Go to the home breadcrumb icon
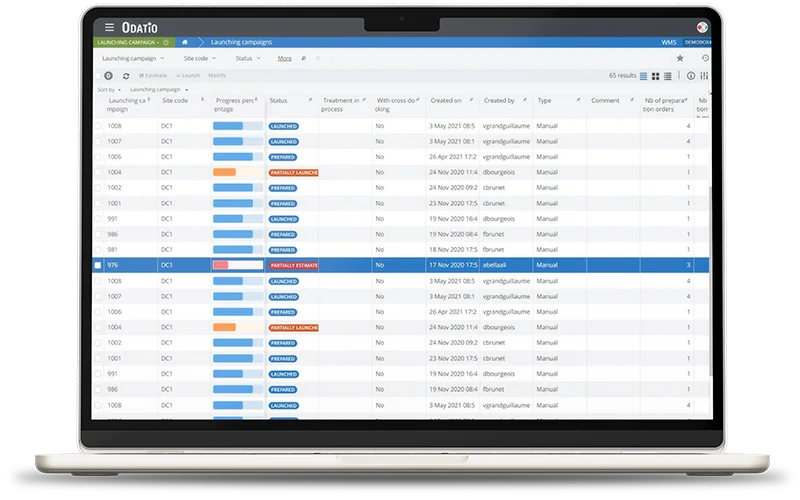Screen dimensions: 800x500 pyautogui.click(x=185, y=42)
